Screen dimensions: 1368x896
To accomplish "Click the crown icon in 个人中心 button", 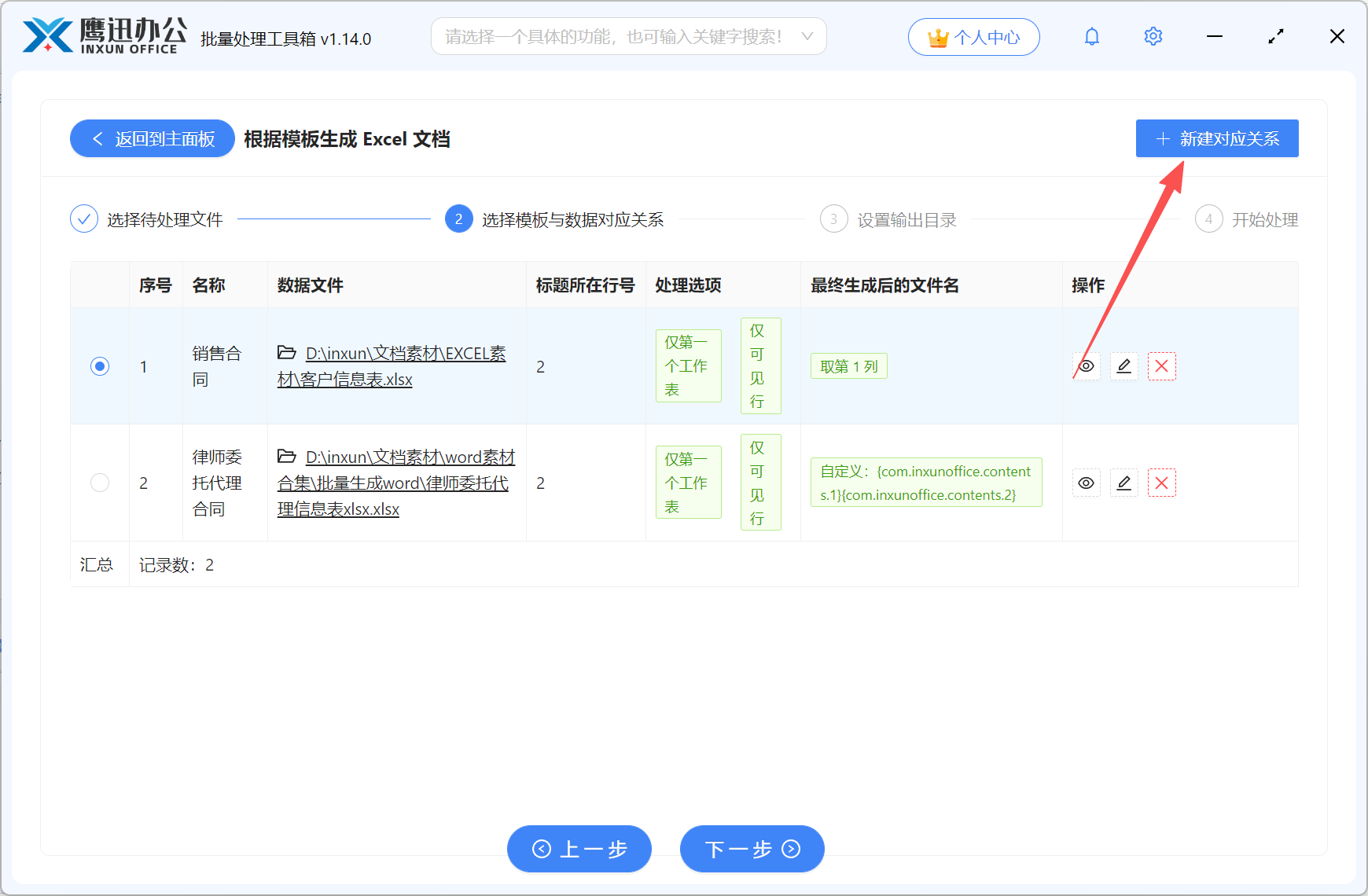I will coord(936,35).
